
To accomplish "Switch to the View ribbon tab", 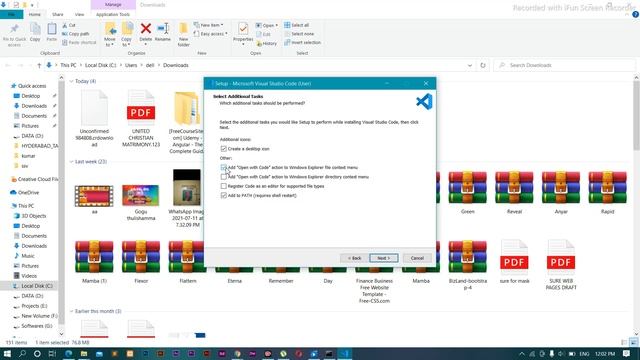I will (x=79, y=14).
